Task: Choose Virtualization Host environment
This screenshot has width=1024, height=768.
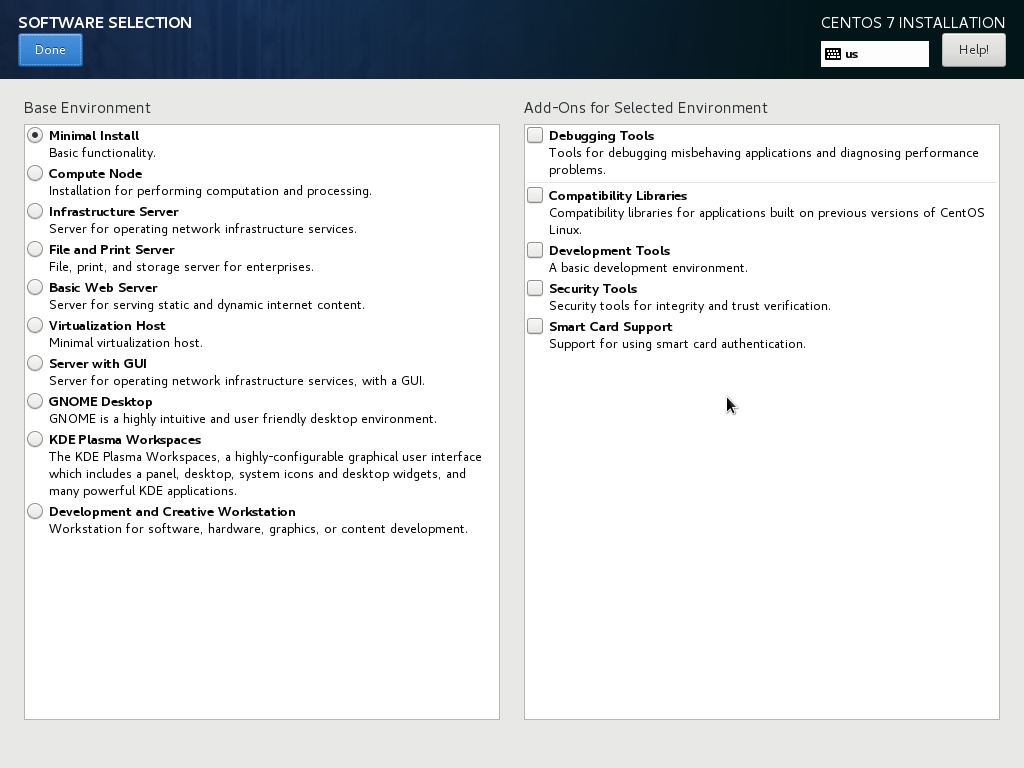Action: pos(35,325)
